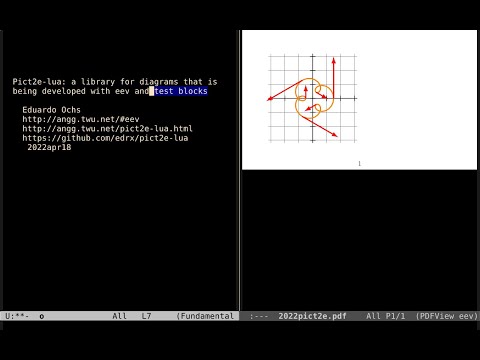
Task: Click the highlighted words "test blocks"
Action: coord(181,91)
